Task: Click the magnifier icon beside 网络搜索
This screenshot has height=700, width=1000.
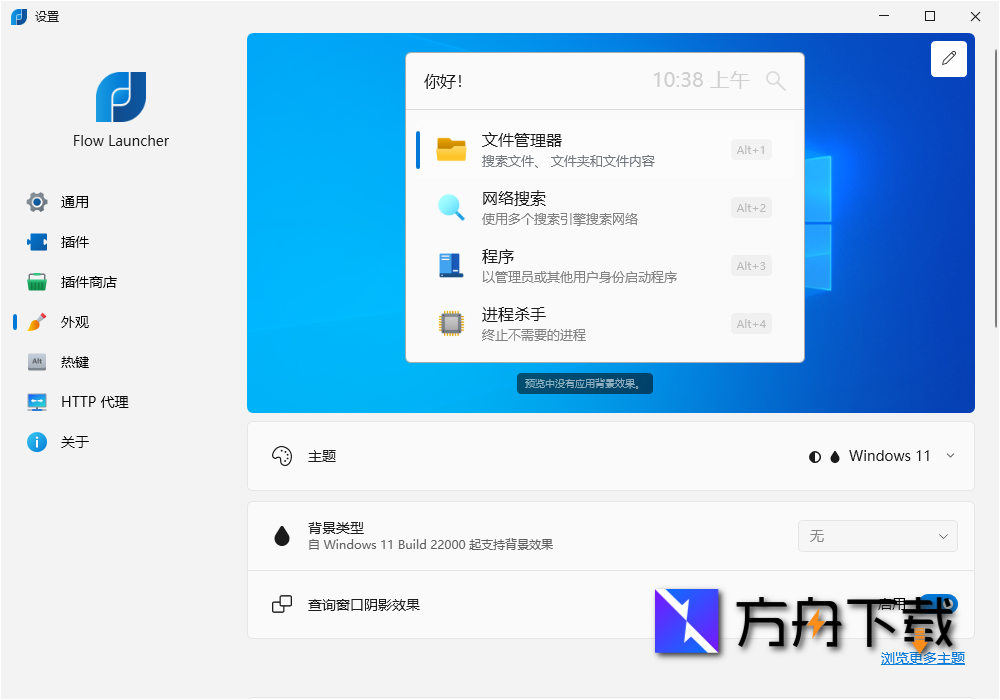Action: (451, 207)
